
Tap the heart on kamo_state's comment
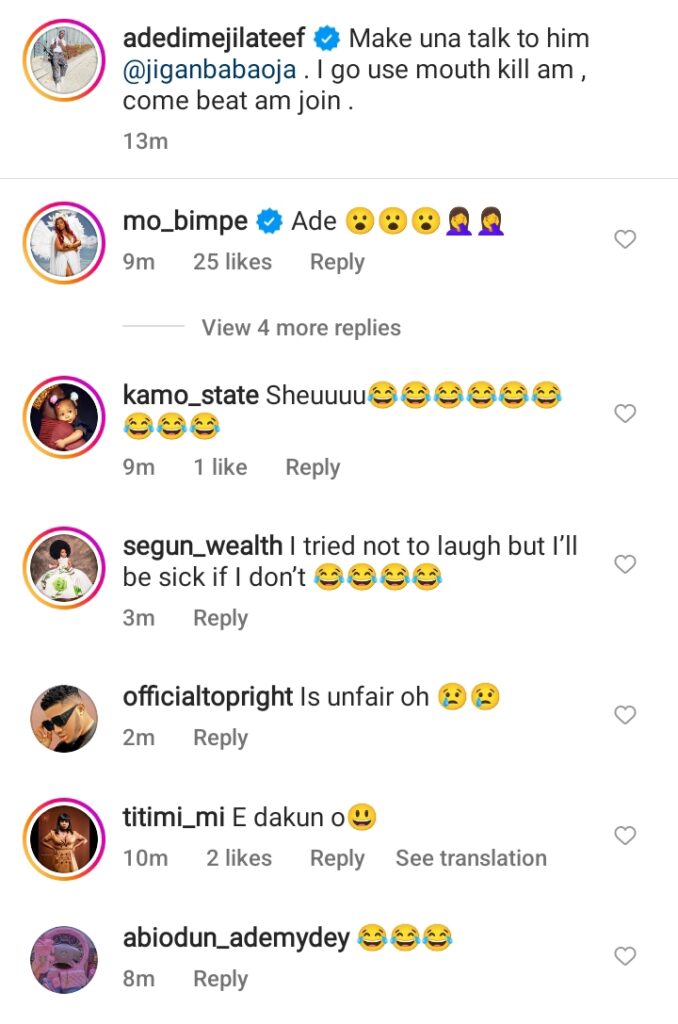(x=625, y=413)
